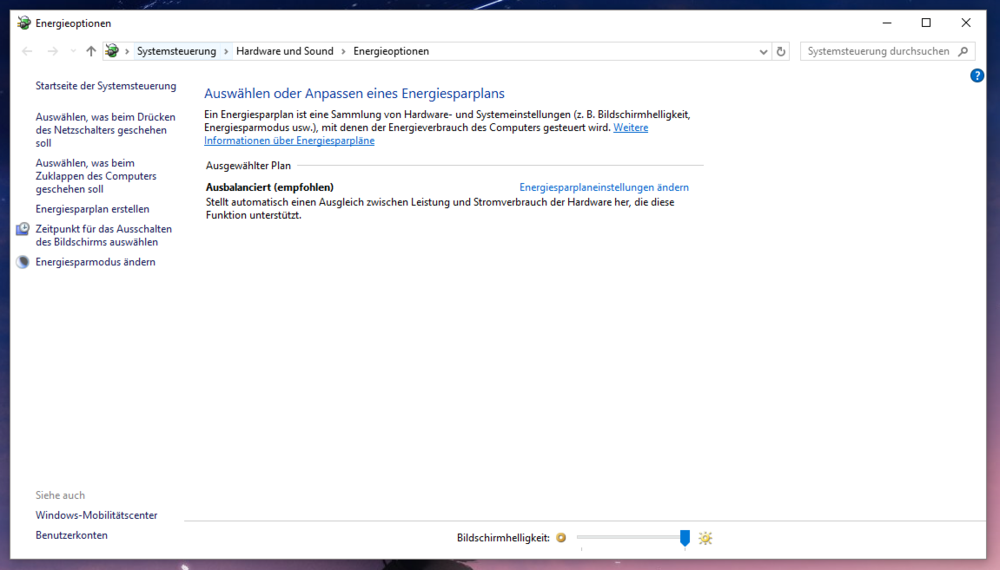Click the moon icon beside Energiesparmodus ändern

tap(23, 262)
